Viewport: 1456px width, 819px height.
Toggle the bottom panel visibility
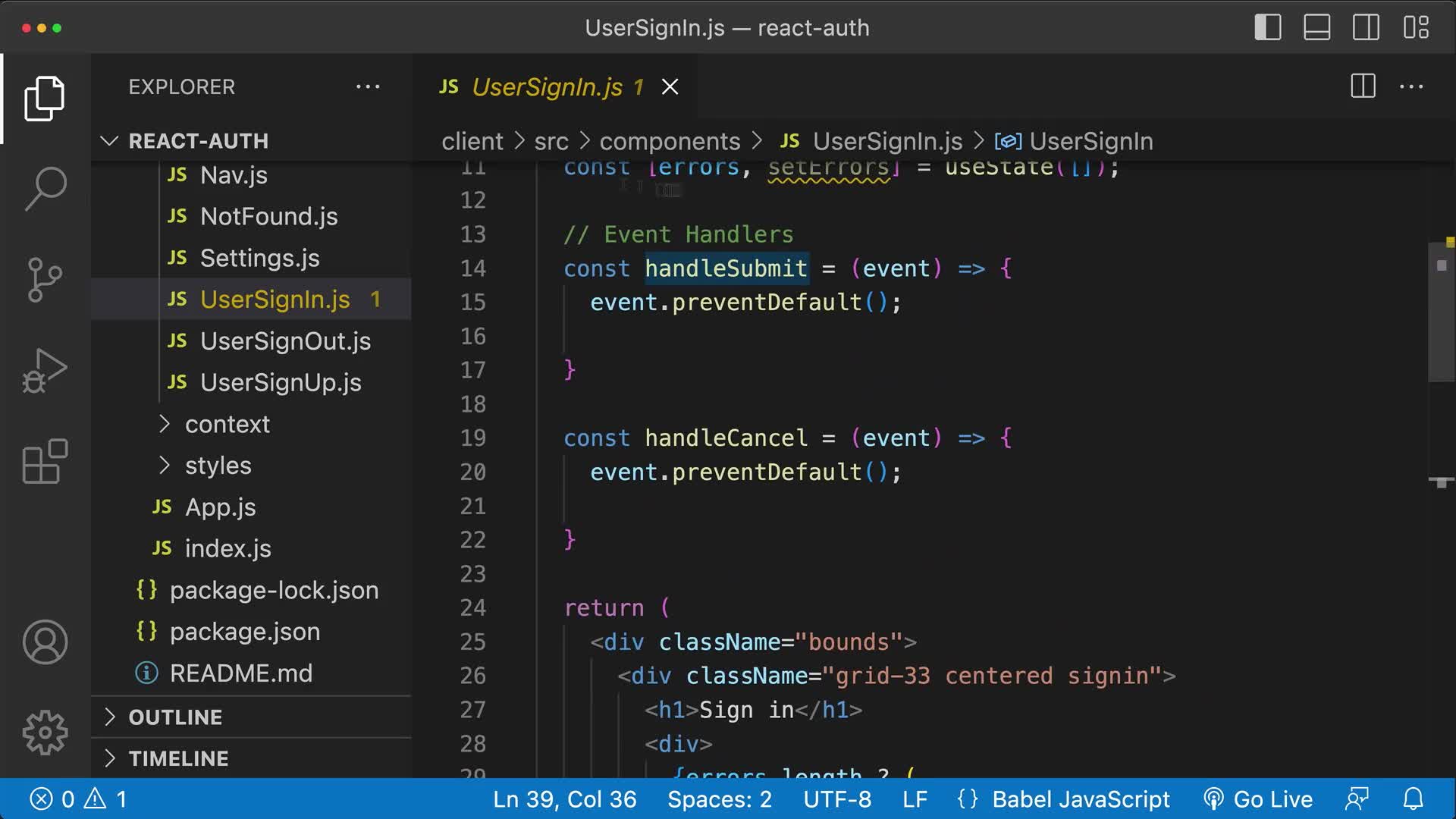(1316, 28)
